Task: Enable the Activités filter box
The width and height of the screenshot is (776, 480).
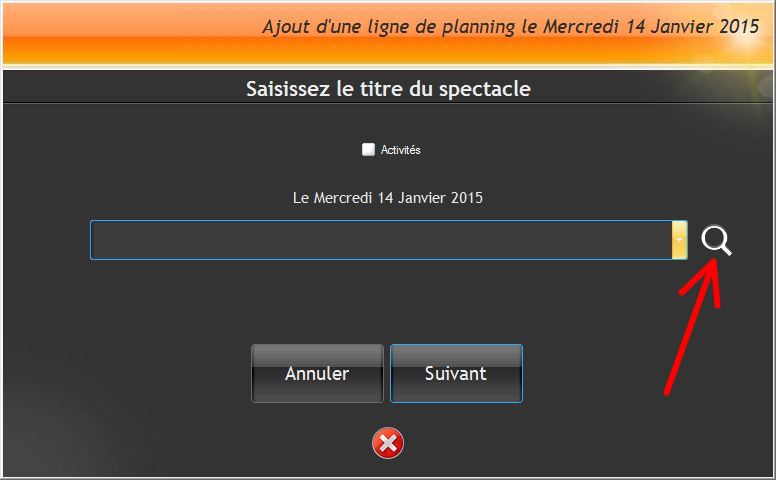Action: tap(368, 149)
